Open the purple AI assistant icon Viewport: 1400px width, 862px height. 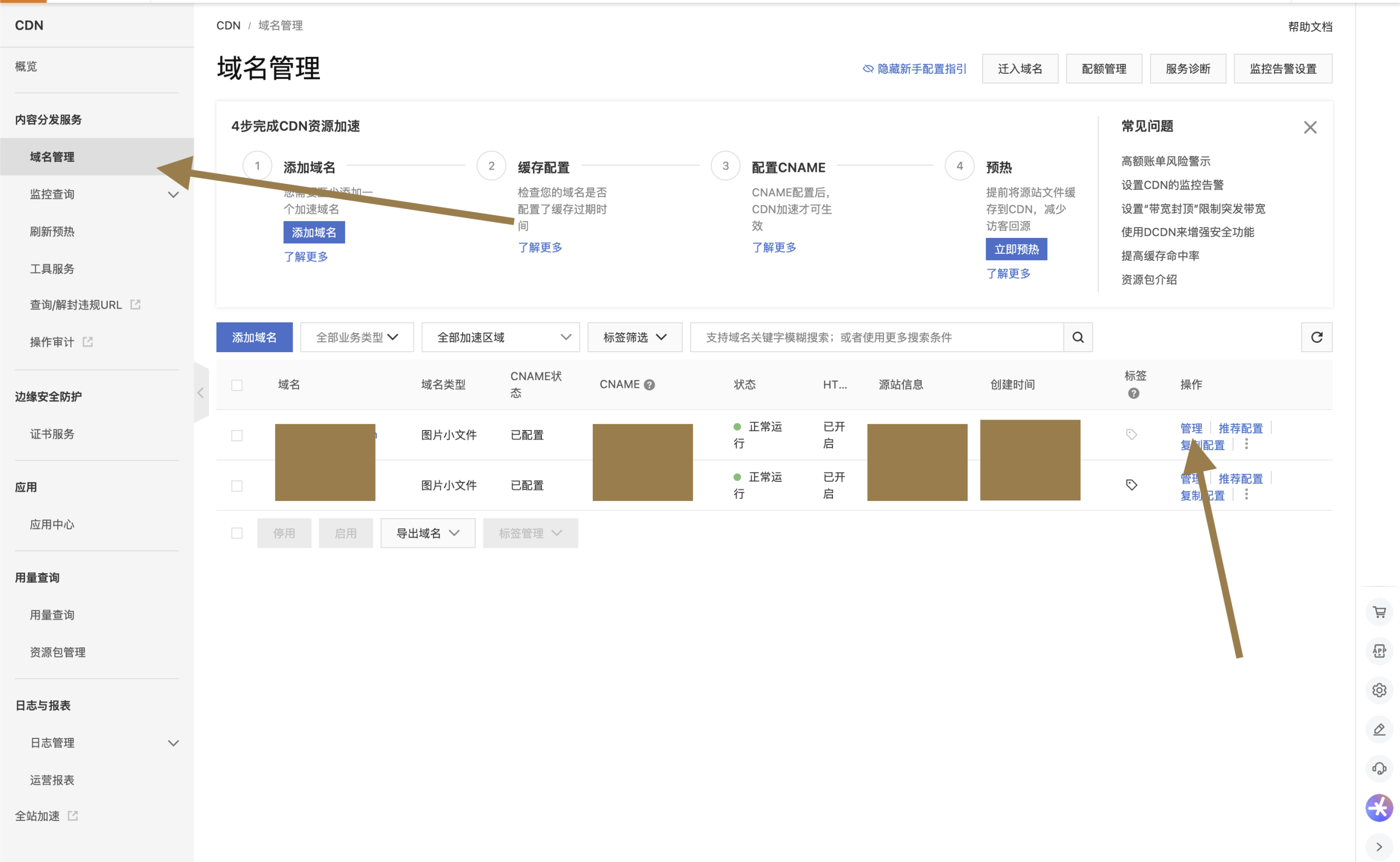tap(1379, 808)
